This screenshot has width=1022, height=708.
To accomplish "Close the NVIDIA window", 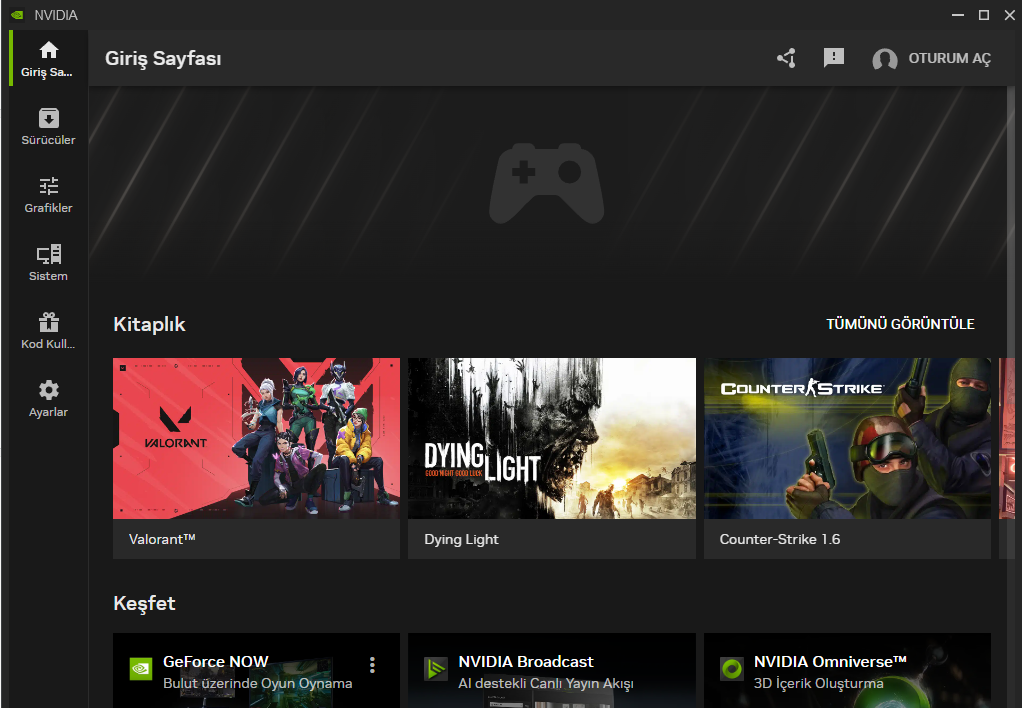I will (x=1010, y=14).
